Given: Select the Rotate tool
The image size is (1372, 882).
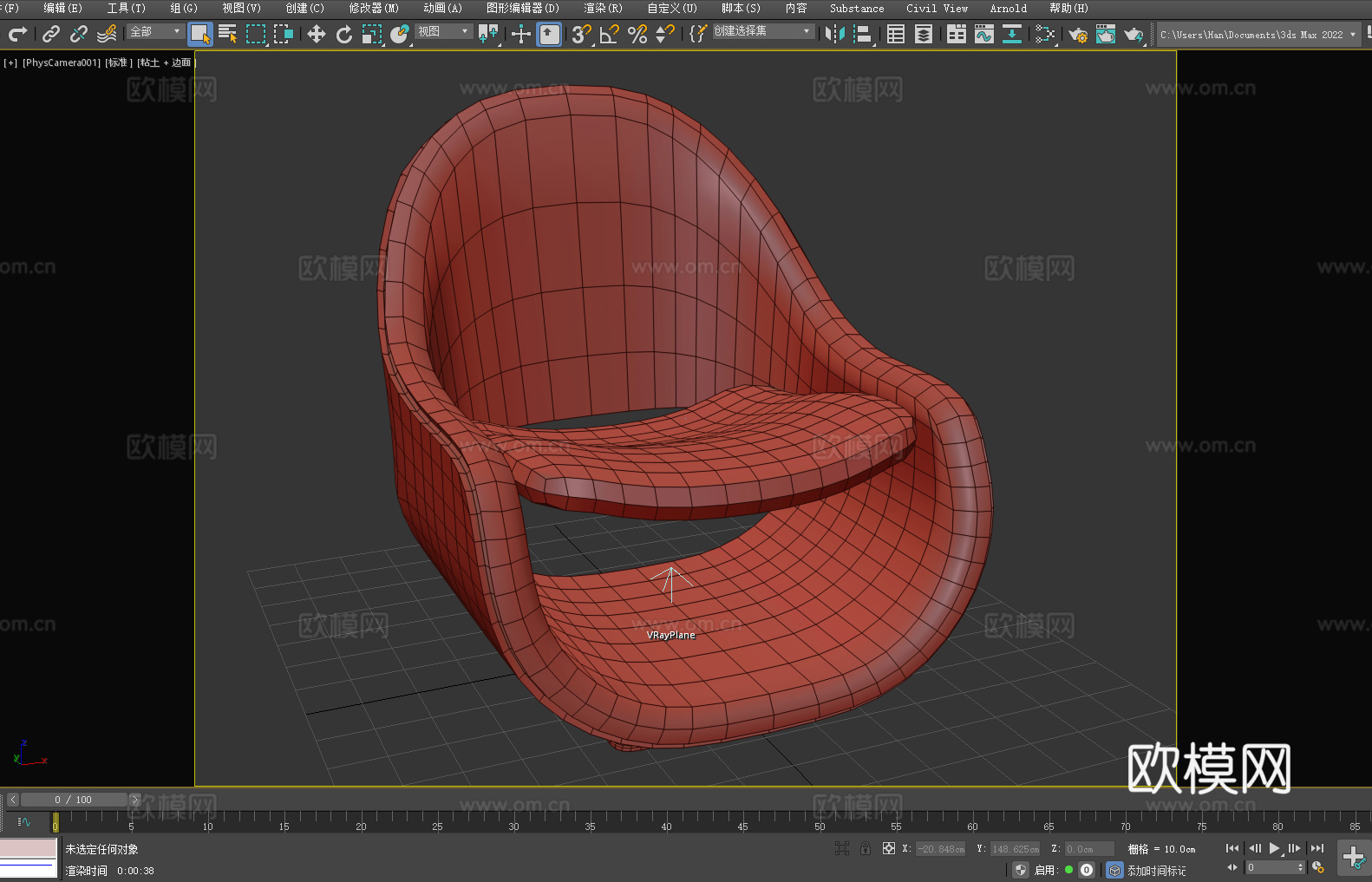Looking at the screenshot, I should point(344,34).
